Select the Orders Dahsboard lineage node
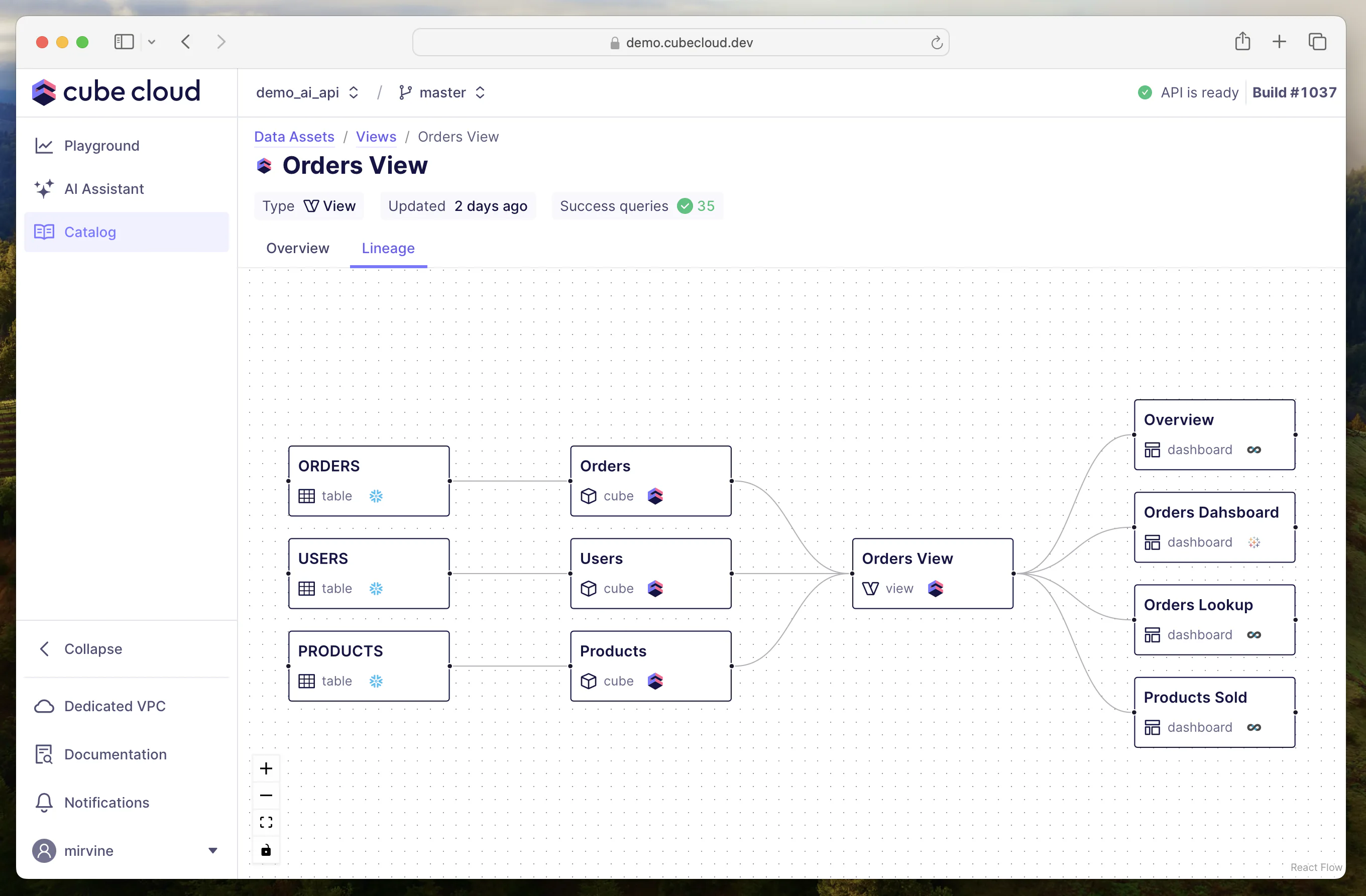Viewport: 1366px width, 896px height. pyautogui.click(x=1214, y=526)
